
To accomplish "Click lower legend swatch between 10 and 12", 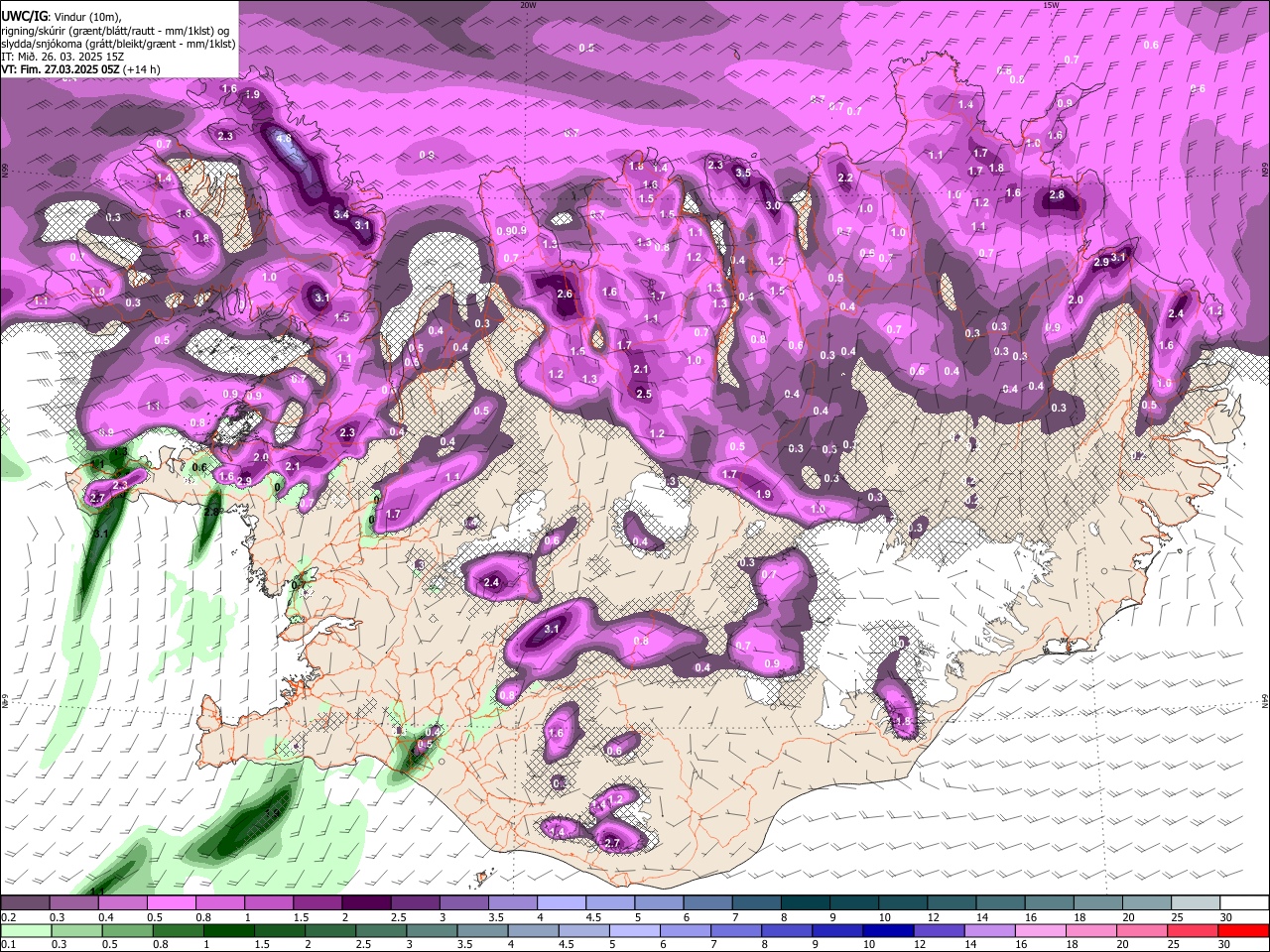I will click(887, 931).
